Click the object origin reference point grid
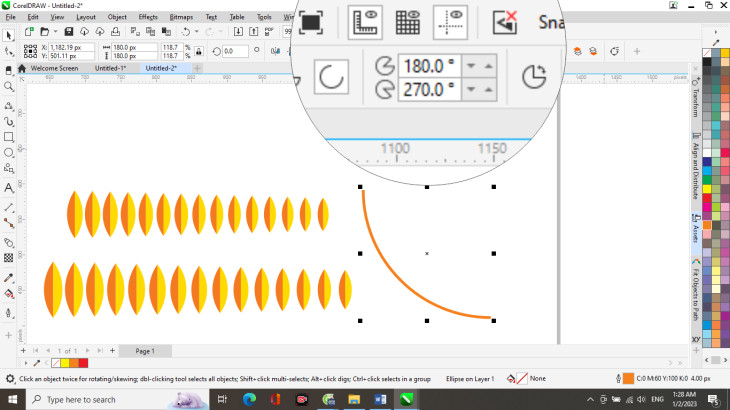Screen dimensions: 730x410 pyautogui.click(x=30, y=51)
